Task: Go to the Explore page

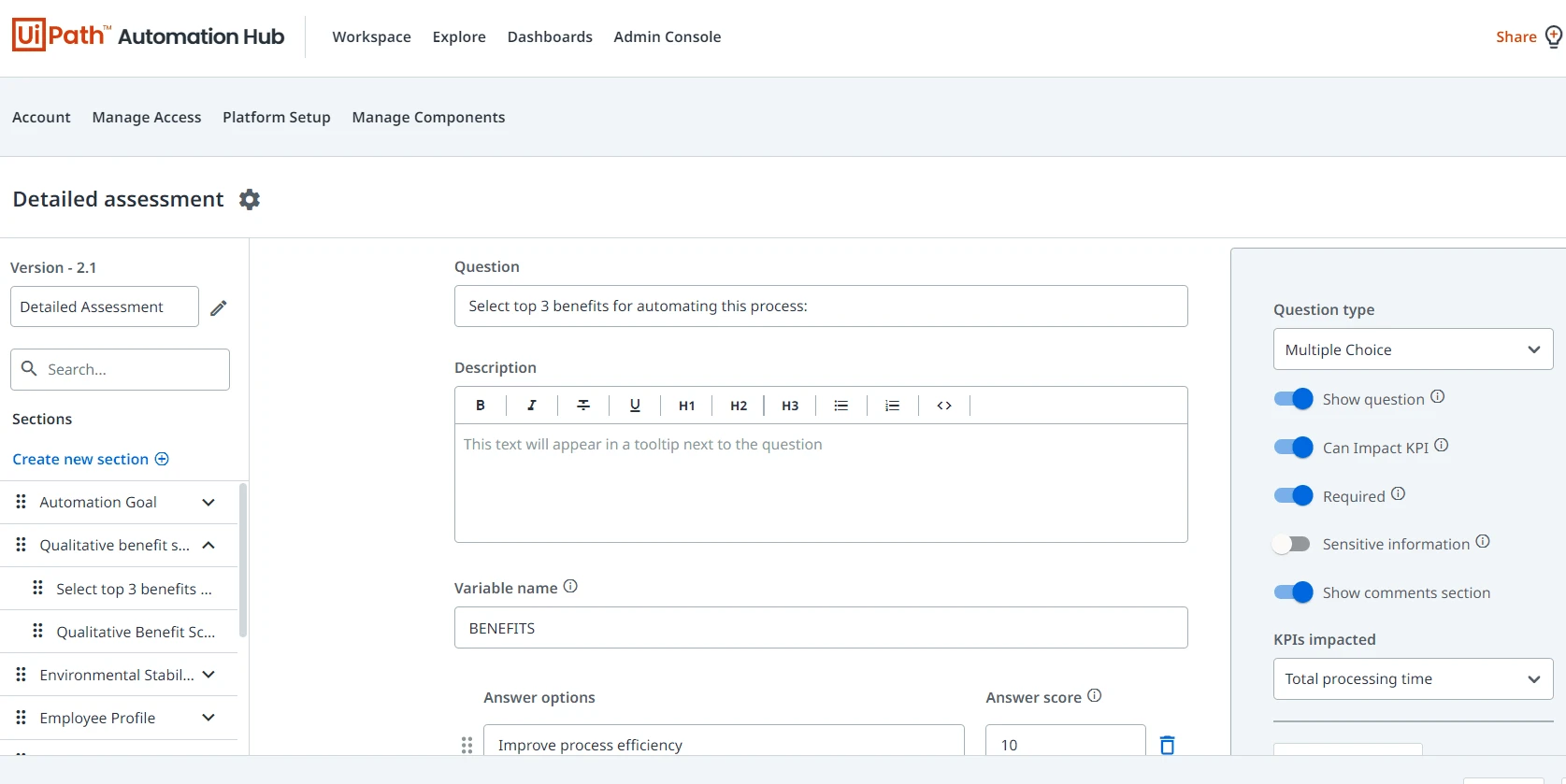Action: coord(459,36)
